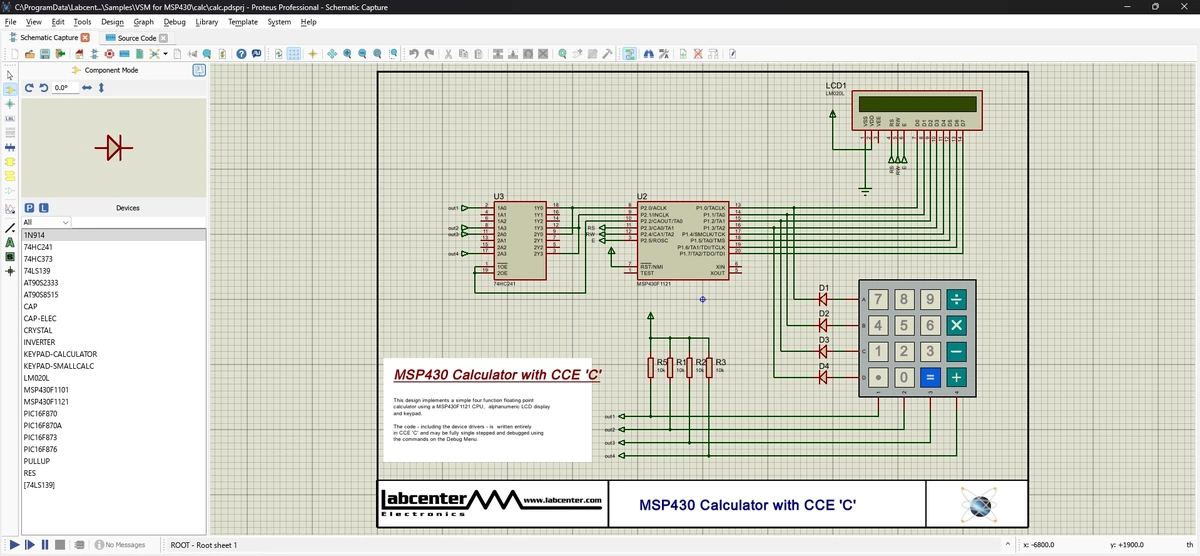Image resolution: width=1200 pixels, height=556 pixels.
Task: Select the Wire Label Mode tool
Action: (10, 118)
